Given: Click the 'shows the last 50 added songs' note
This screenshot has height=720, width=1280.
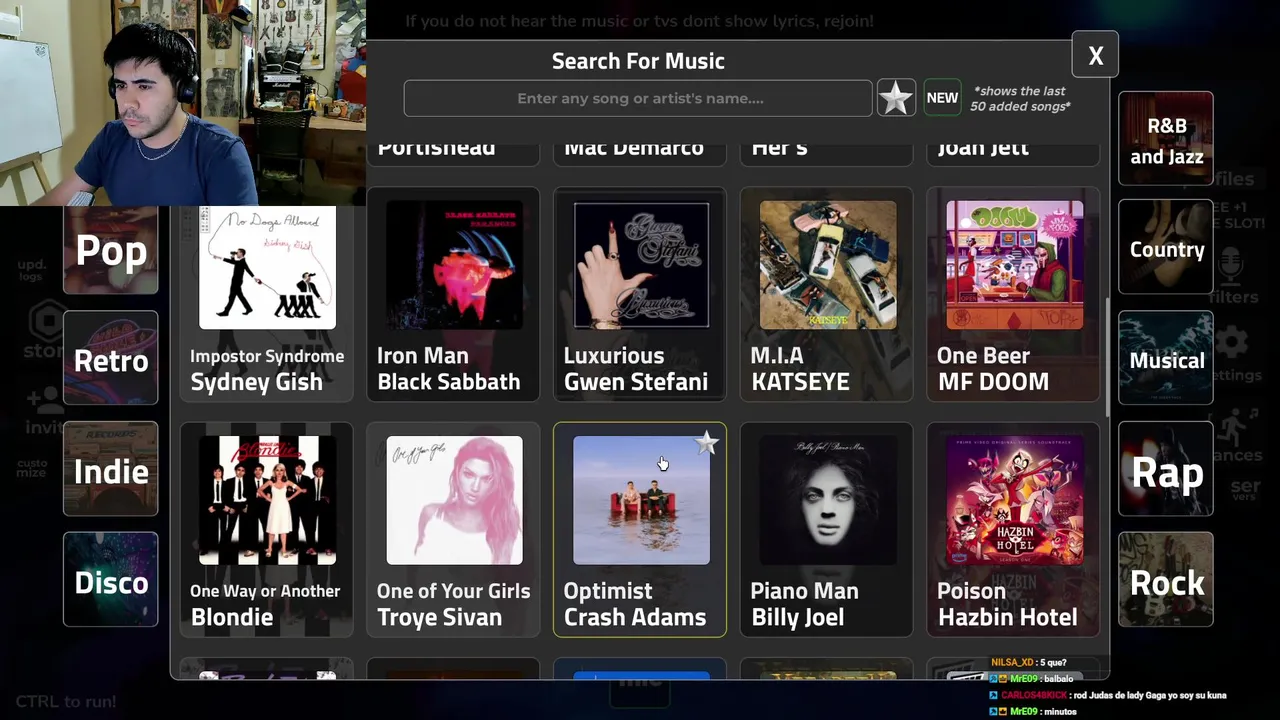Looking at the screenshot, I should pos(1020,98).
